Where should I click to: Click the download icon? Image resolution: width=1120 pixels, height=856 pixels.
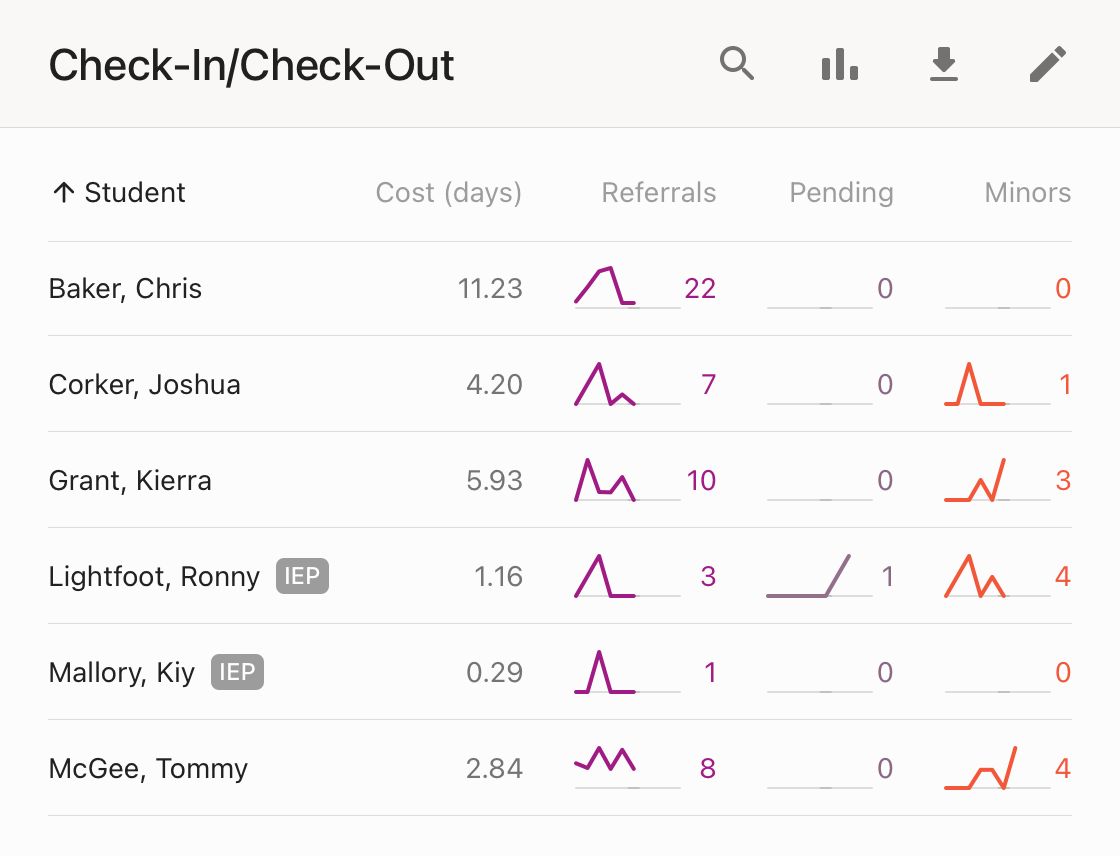tap(943, 65)
